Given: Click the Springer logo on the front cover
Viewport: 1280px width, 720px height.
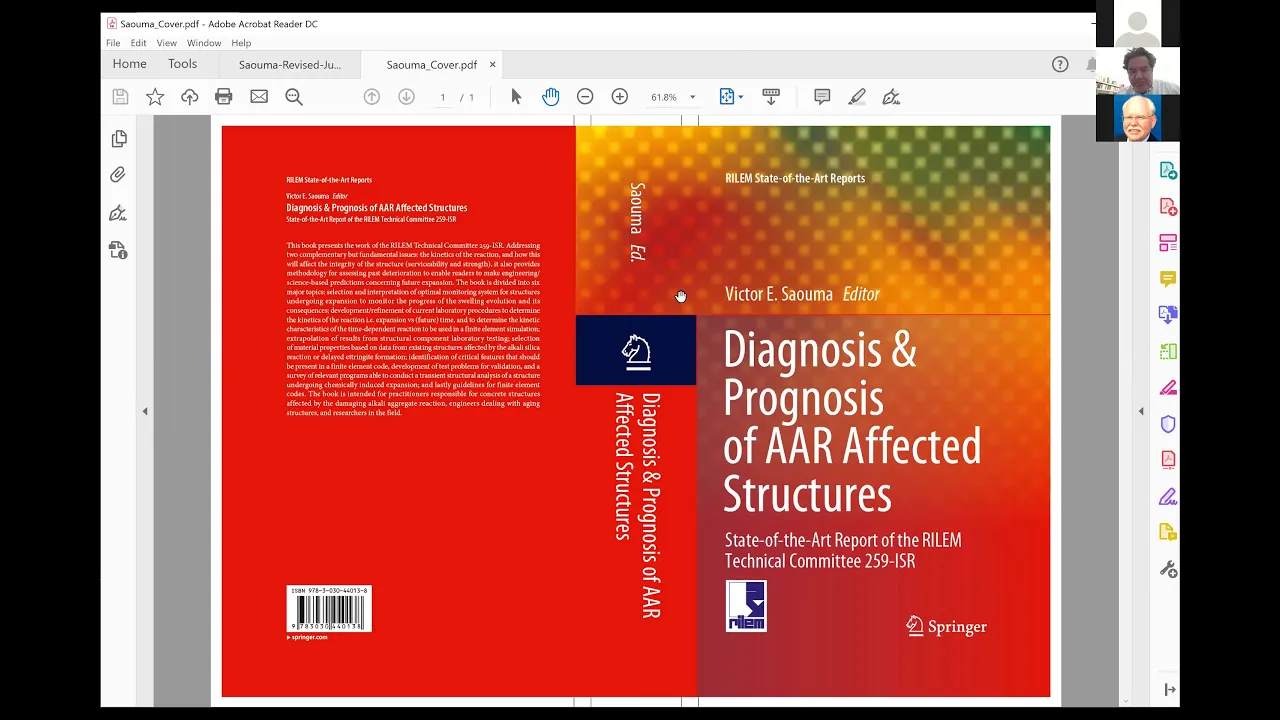Looking at the screenshot, I should click(x=946, y=627).
